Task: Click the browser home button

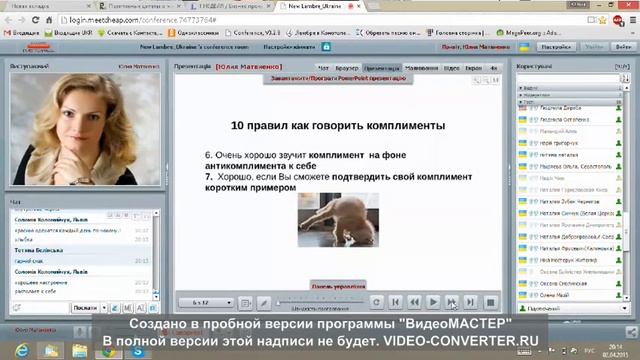Action: (x=49, y=20)
